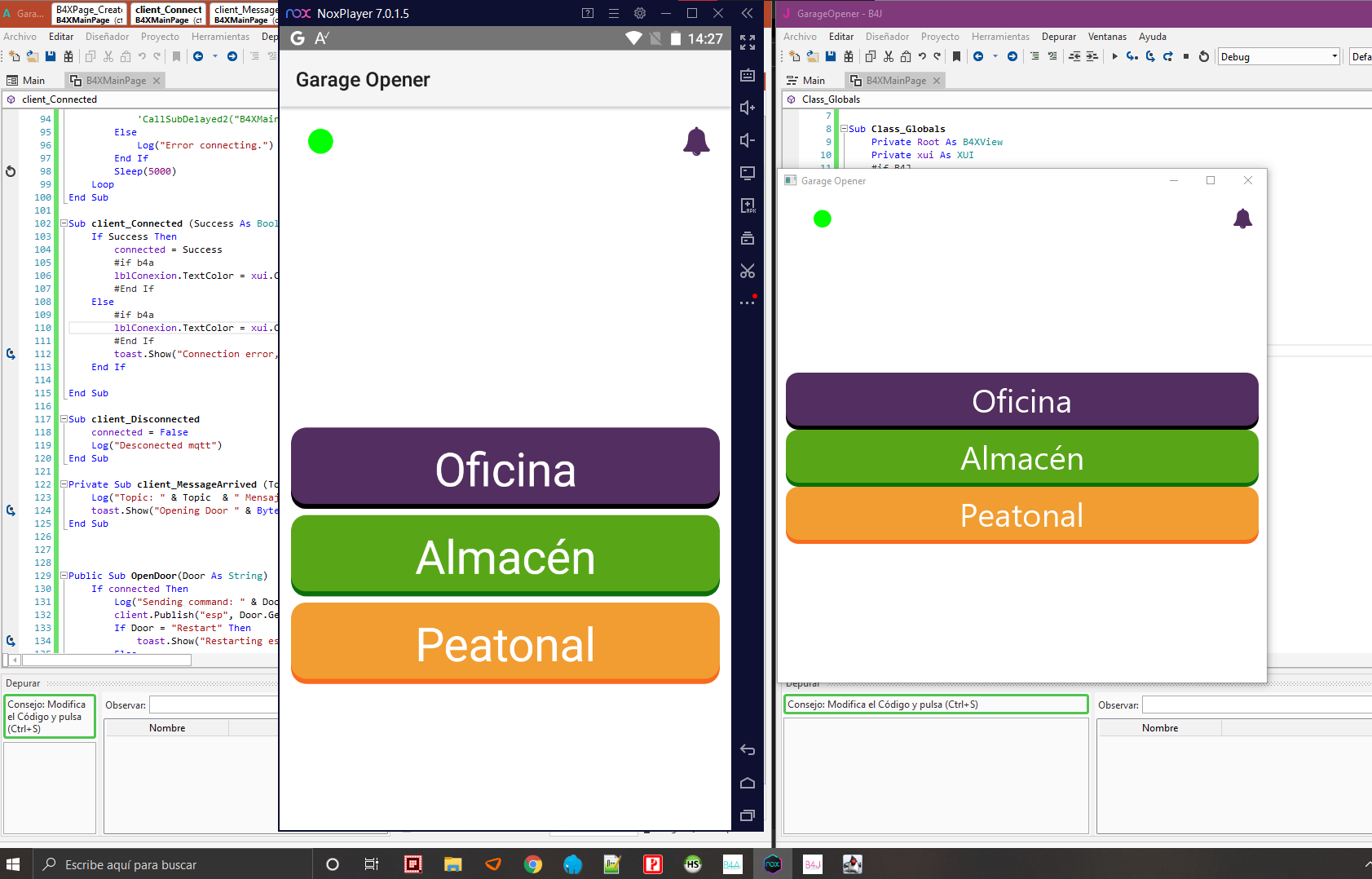Collapse Sub client_Connected code block
1372x879 pixels.
(64, 223)
